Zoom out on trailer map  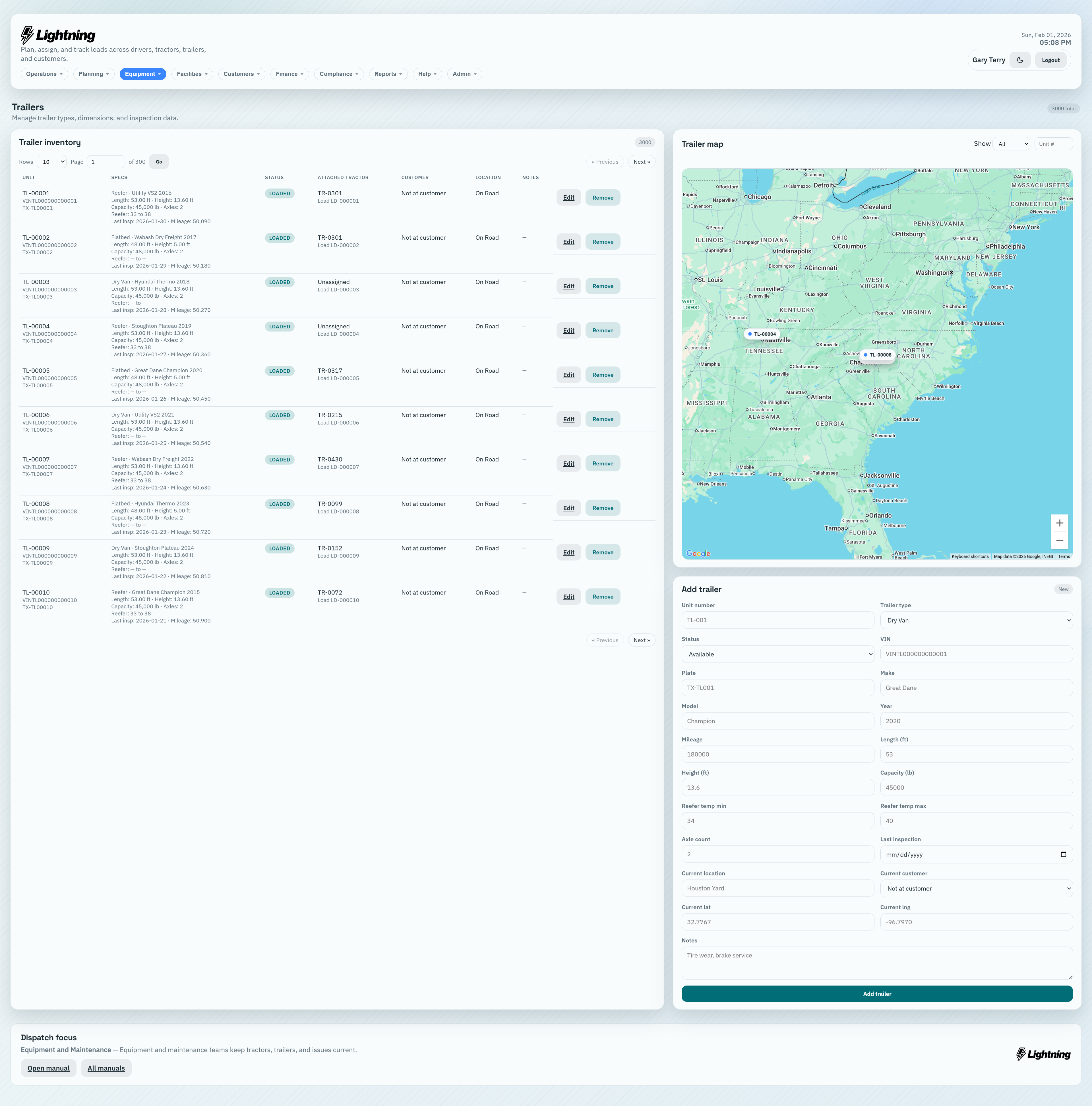pos(1059,541)
